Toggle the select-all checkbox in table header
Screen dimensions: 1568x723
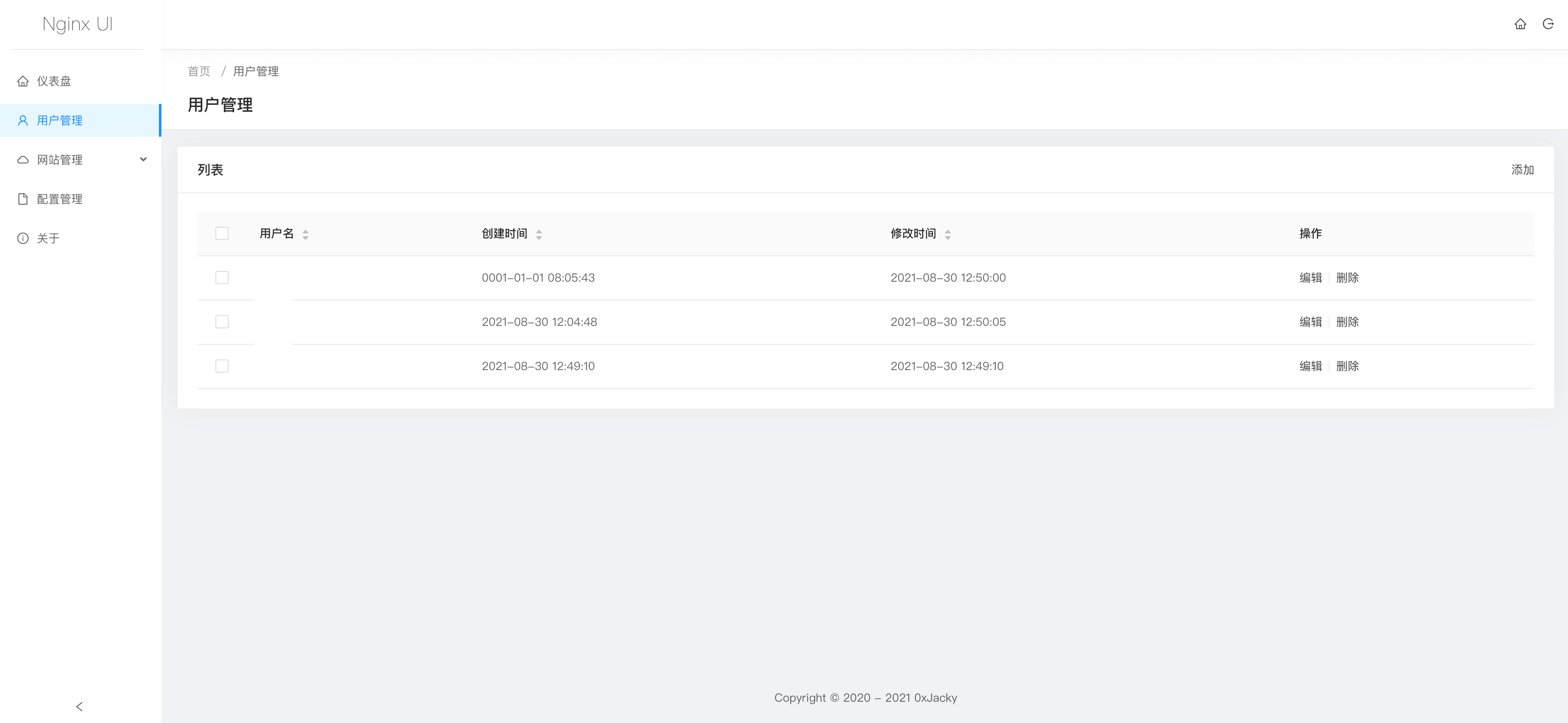(222, 234)
